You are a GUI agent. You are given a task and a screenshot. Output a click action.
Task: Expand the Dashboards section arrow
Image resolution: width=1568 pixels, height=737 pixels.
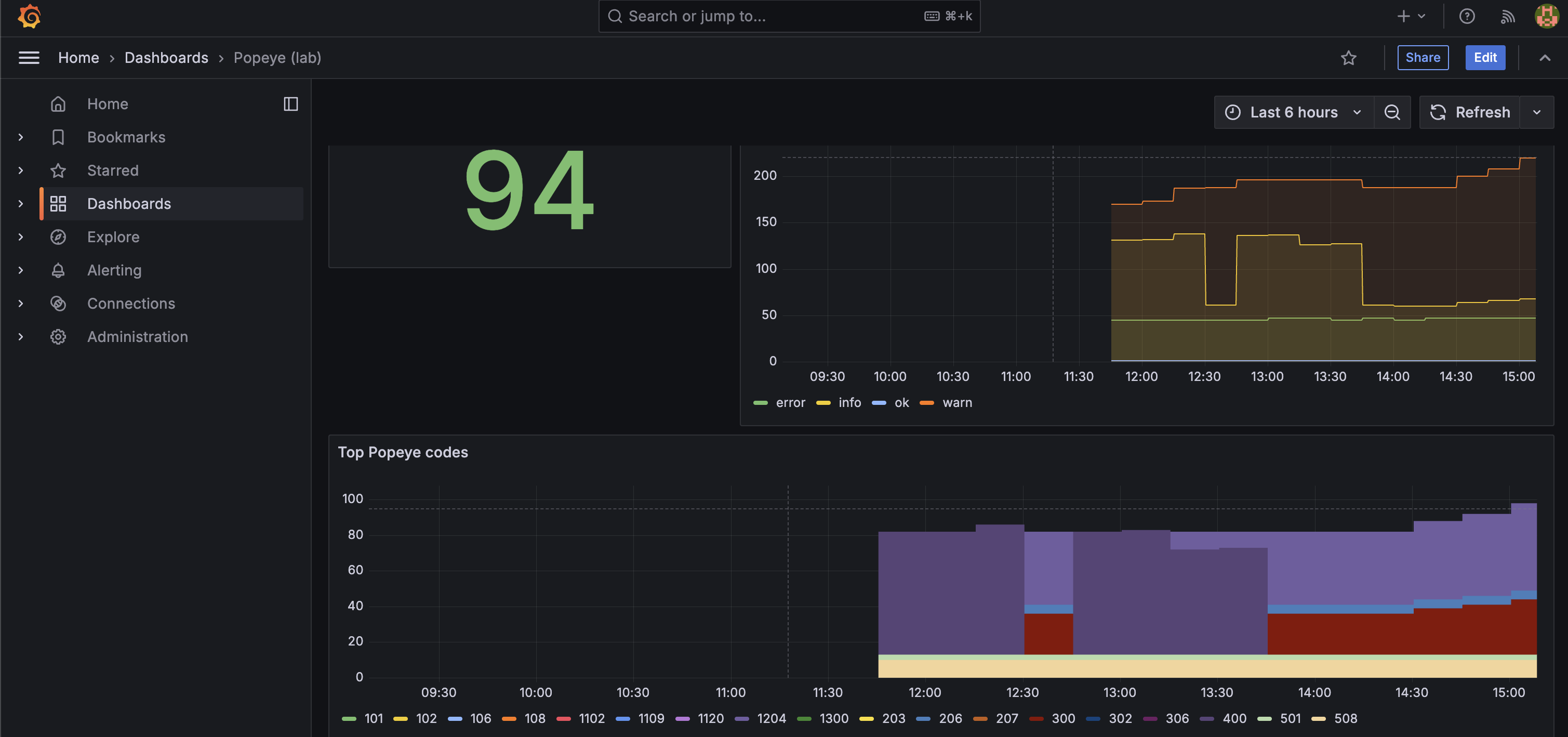21,203
